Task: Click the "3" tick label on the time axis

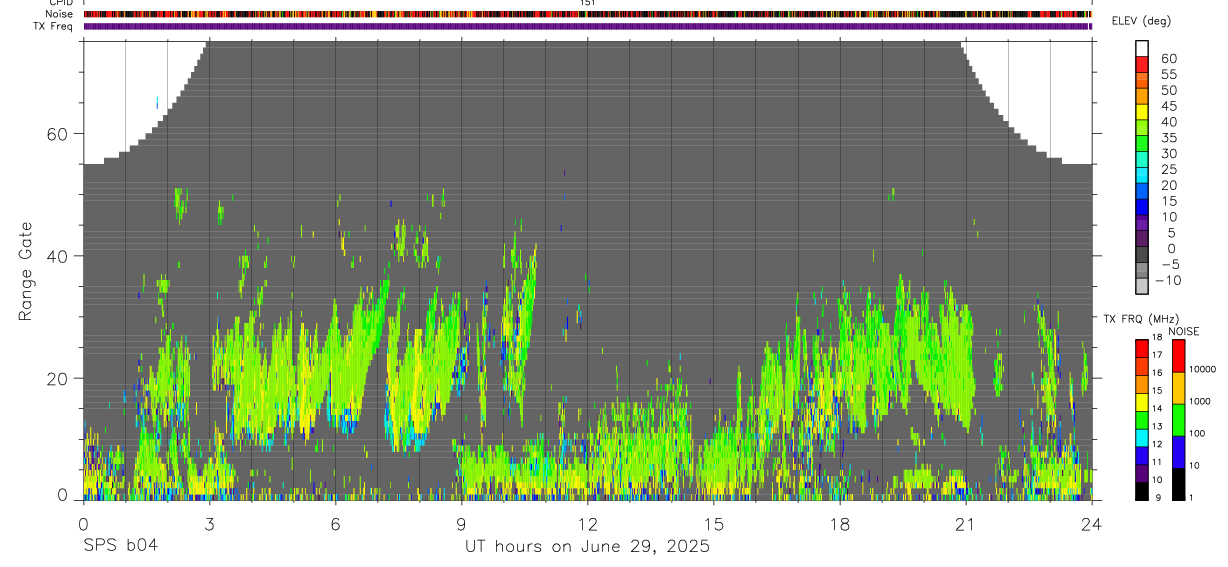Action: point(209,523)
